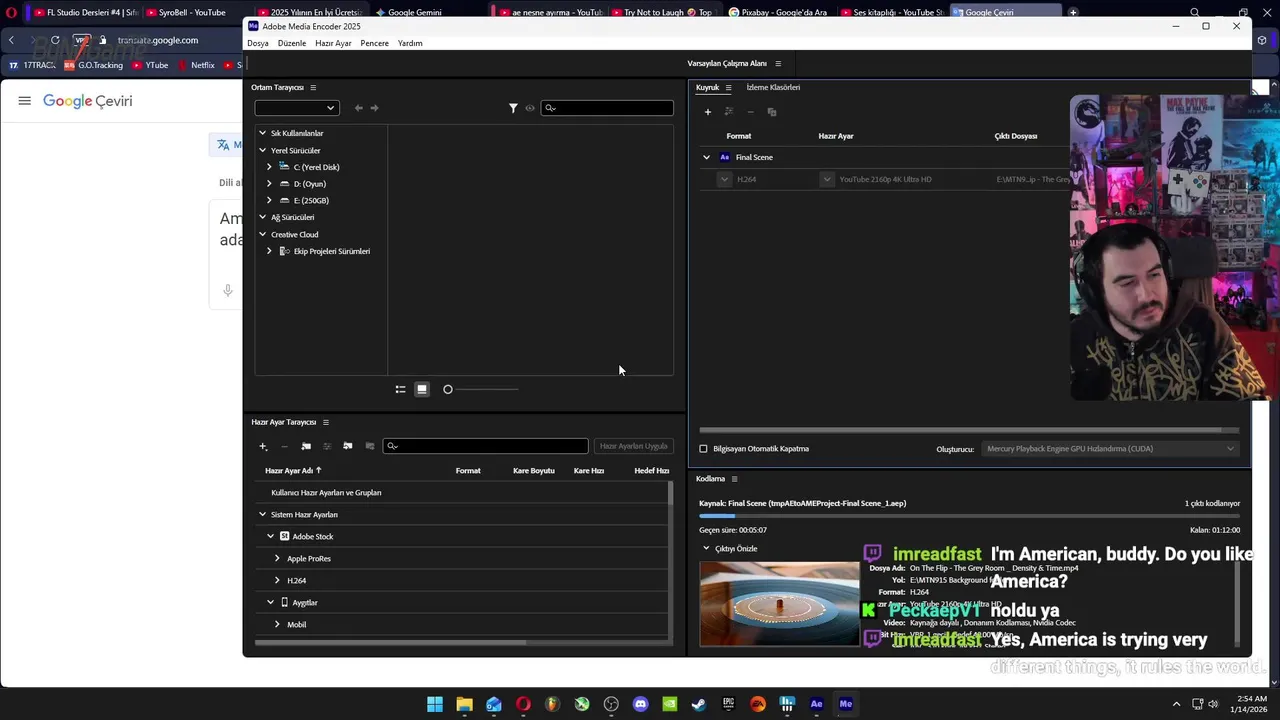Expand the E: (250GB) drive
1280x720 pixels.
[269, 200]
